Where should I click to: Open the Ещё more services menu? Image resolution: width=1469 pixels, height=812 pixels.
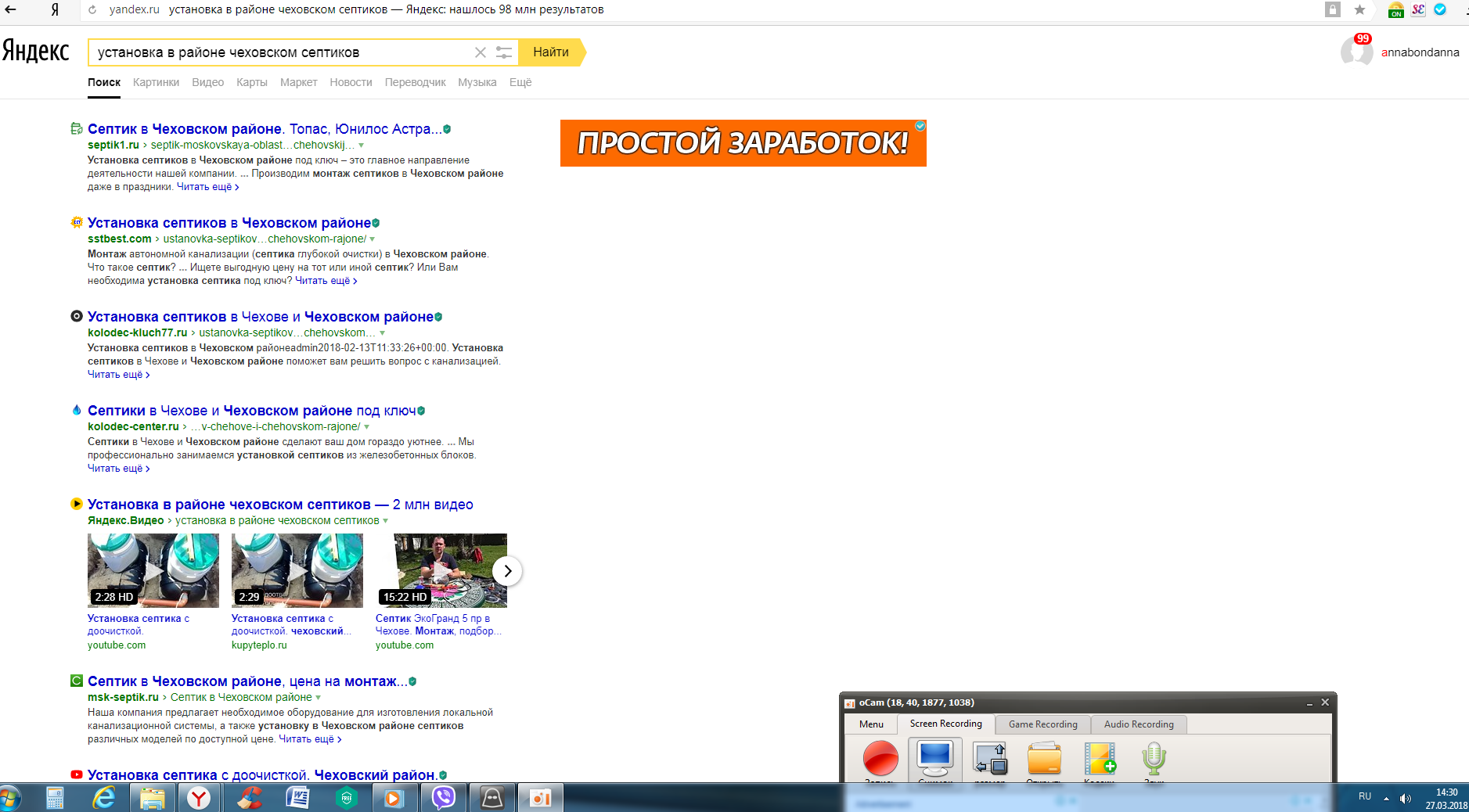(520, 82)
